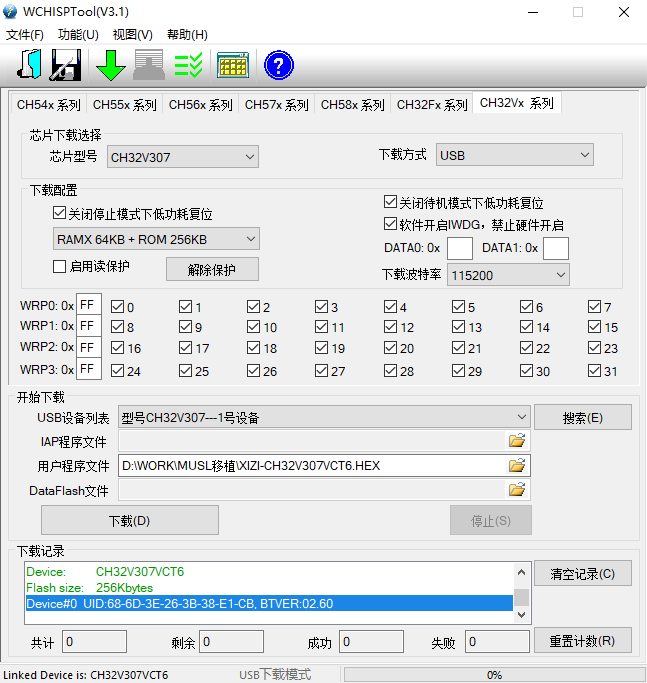The width and height of the screenshot is (647, 683).
Task: Click the WCHISPTool app icon in title bar
Action: tap(10, 12)
